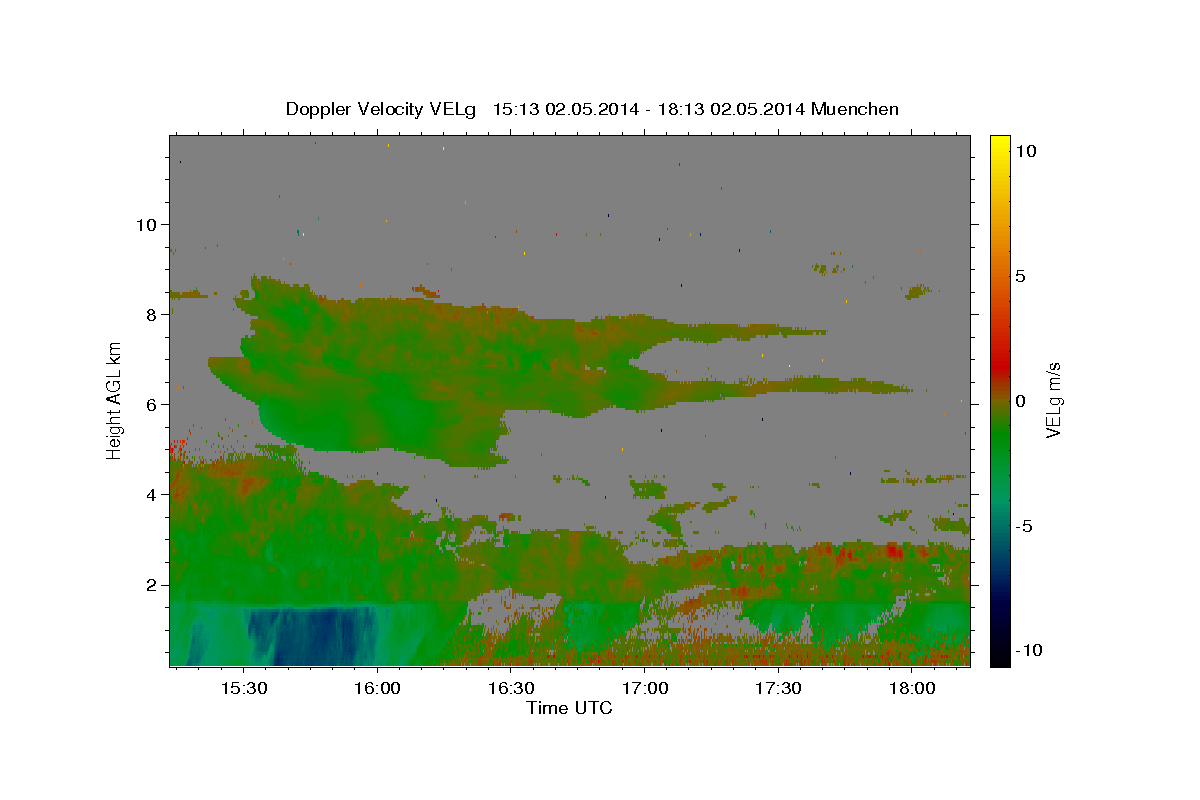Click the height tick label 8
Image resolution: width=1200 pixels, height=800 pixels.
(152, 314)
